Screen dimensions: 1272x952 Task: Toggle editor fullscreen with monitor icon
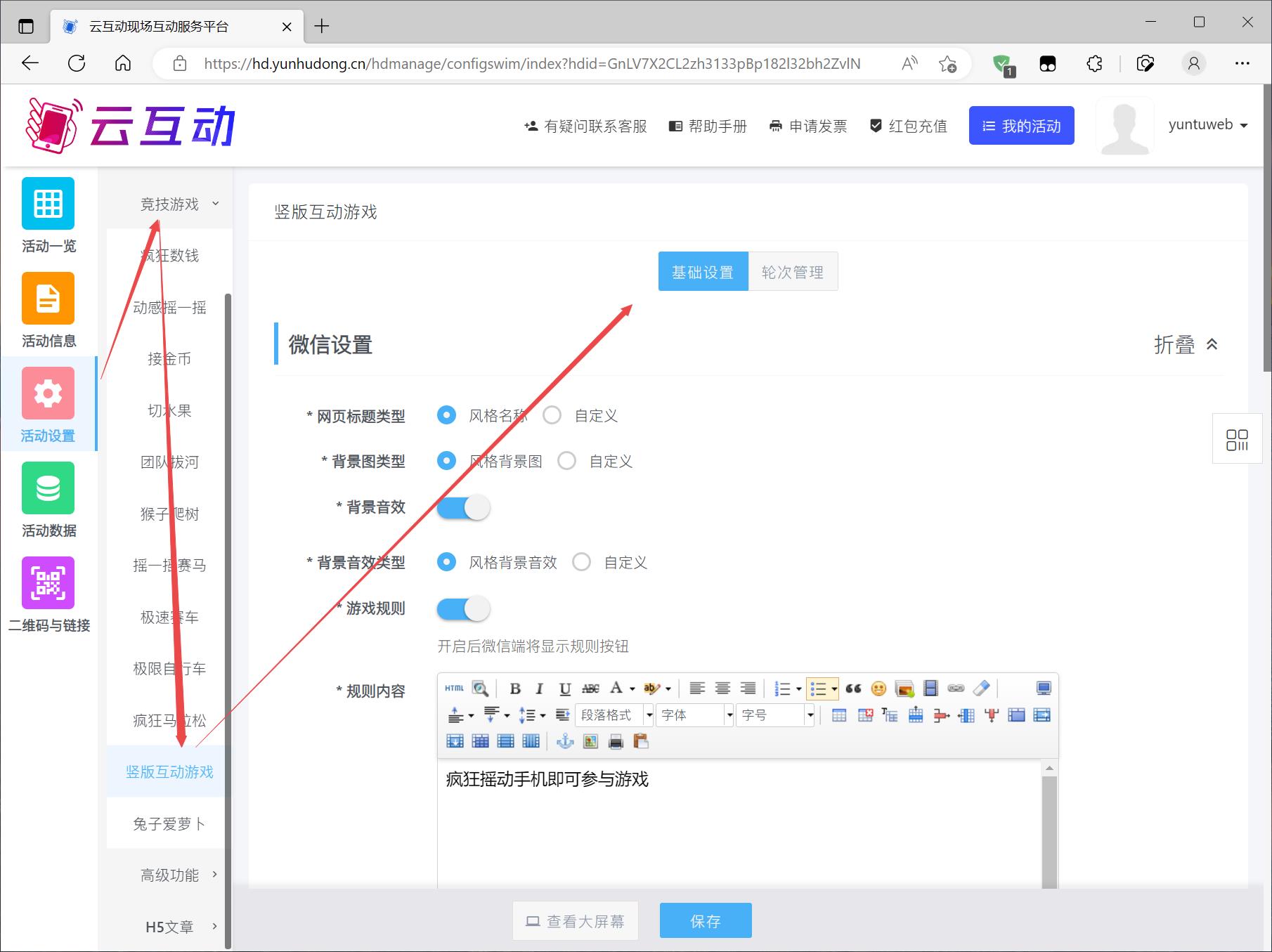pyautogui.click(x=1044, y=689)
